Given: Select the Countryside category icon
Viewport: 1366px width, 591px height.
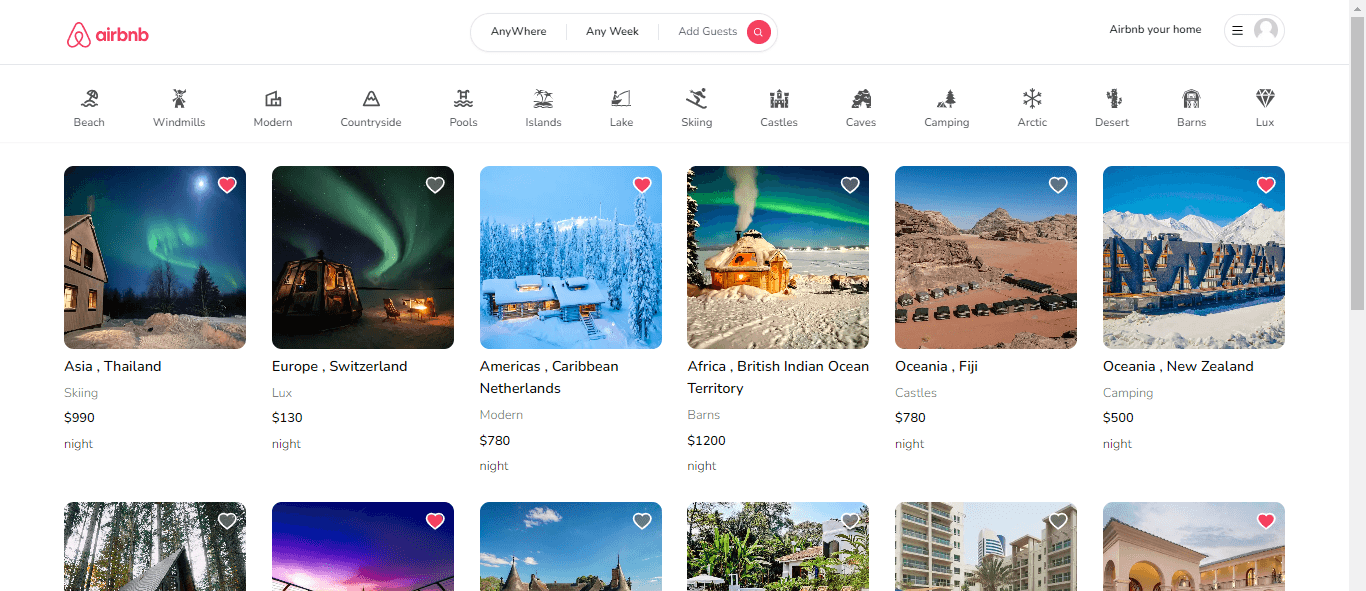Looking at the screenshot, I should (371, 98).
